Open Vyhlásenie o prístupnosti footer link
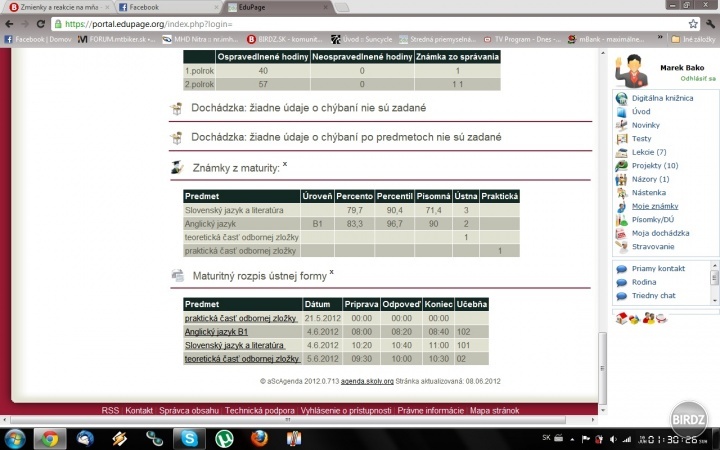Image resolution: width=720 pixels, height=450 pixels. click(346, 411)
